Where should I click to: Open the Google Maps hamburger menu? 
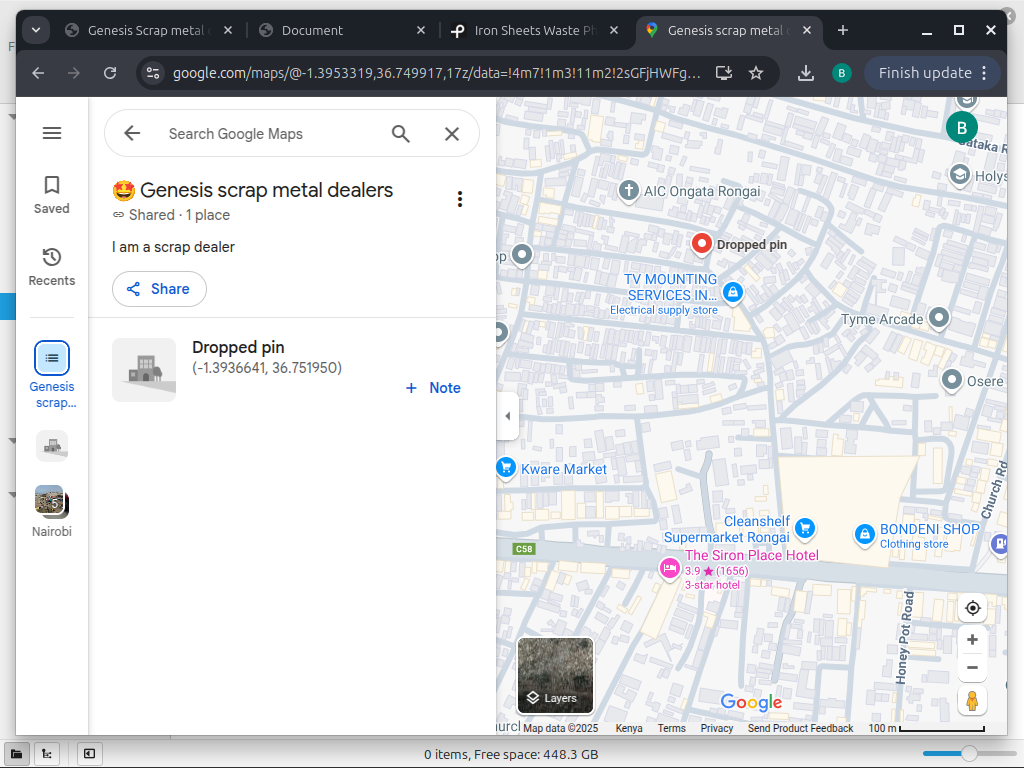pyautogui.click(x=52, y=133)
